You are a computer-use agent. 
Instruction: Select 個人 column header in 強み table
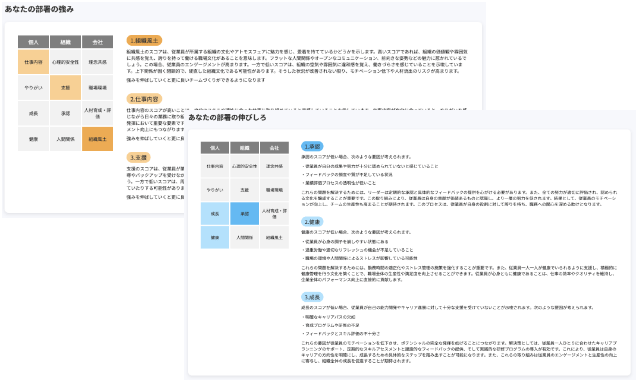(x=33, y=42)
